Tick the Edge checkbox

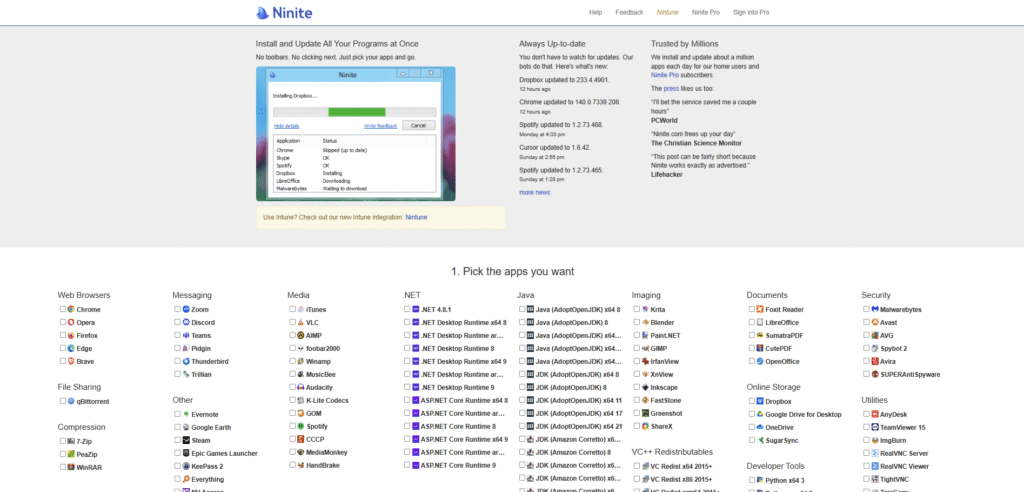(x=63, y=348)
